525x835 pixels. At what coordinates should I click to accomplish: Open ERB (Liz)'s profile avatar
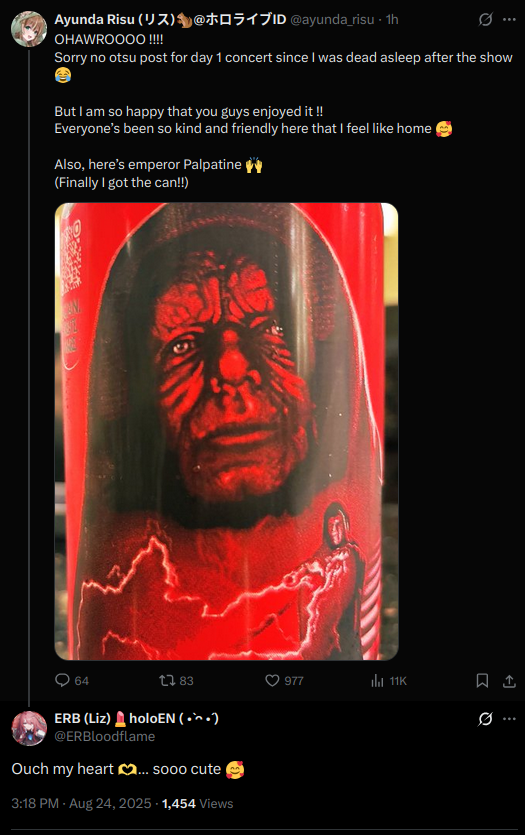click(x=29, y=728)
